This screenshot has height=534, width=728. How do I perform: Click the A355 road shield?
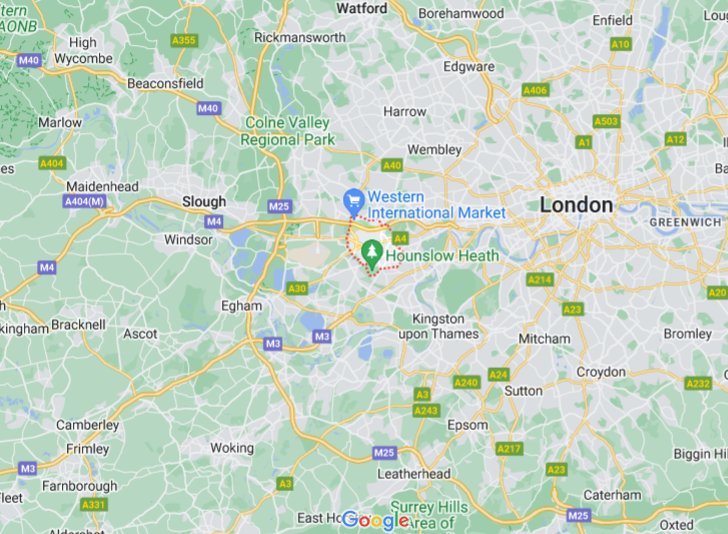[x=184, y=40]
